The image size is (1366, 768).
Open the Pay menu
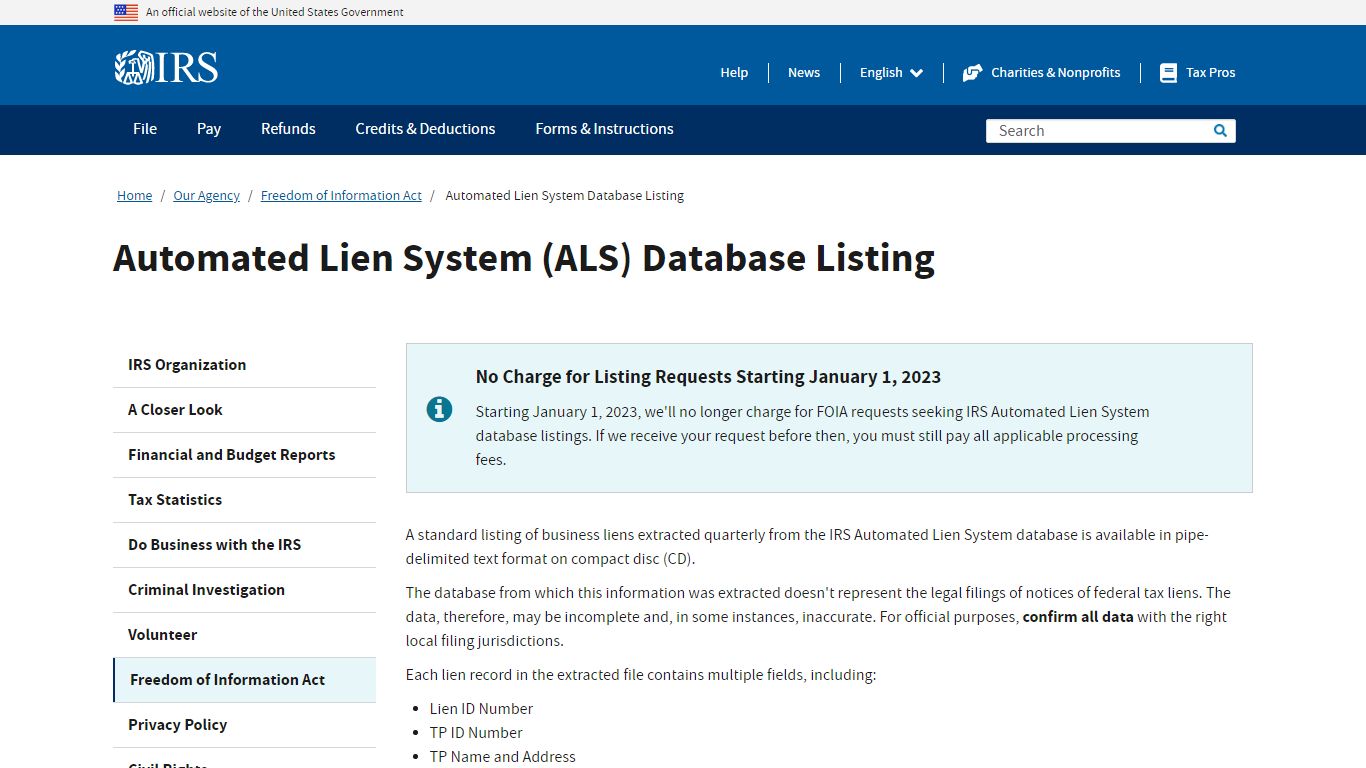[209, 129]
